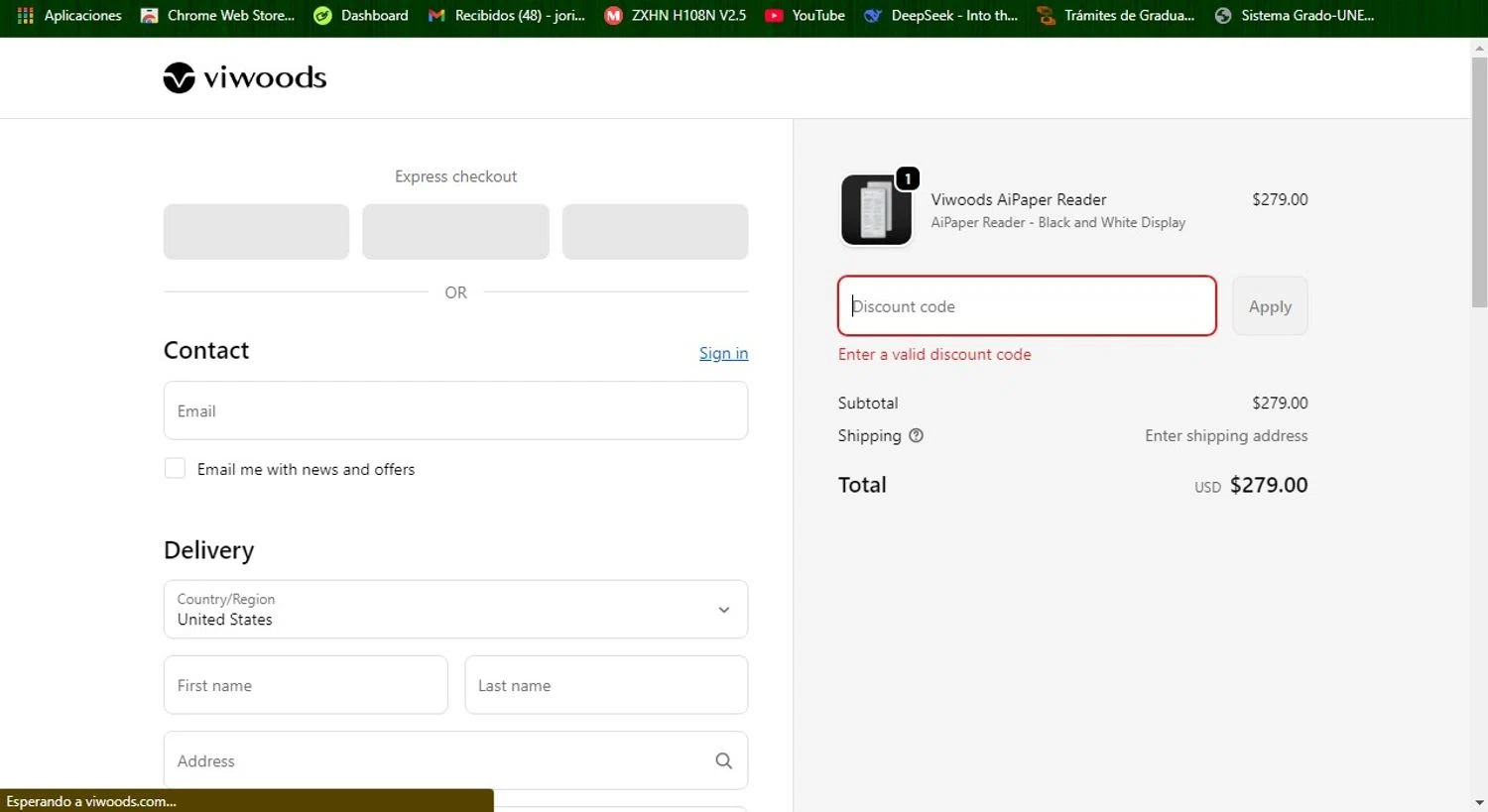Click the viwoods logo
Screen dimensions: 1488x812
point(245,77)
